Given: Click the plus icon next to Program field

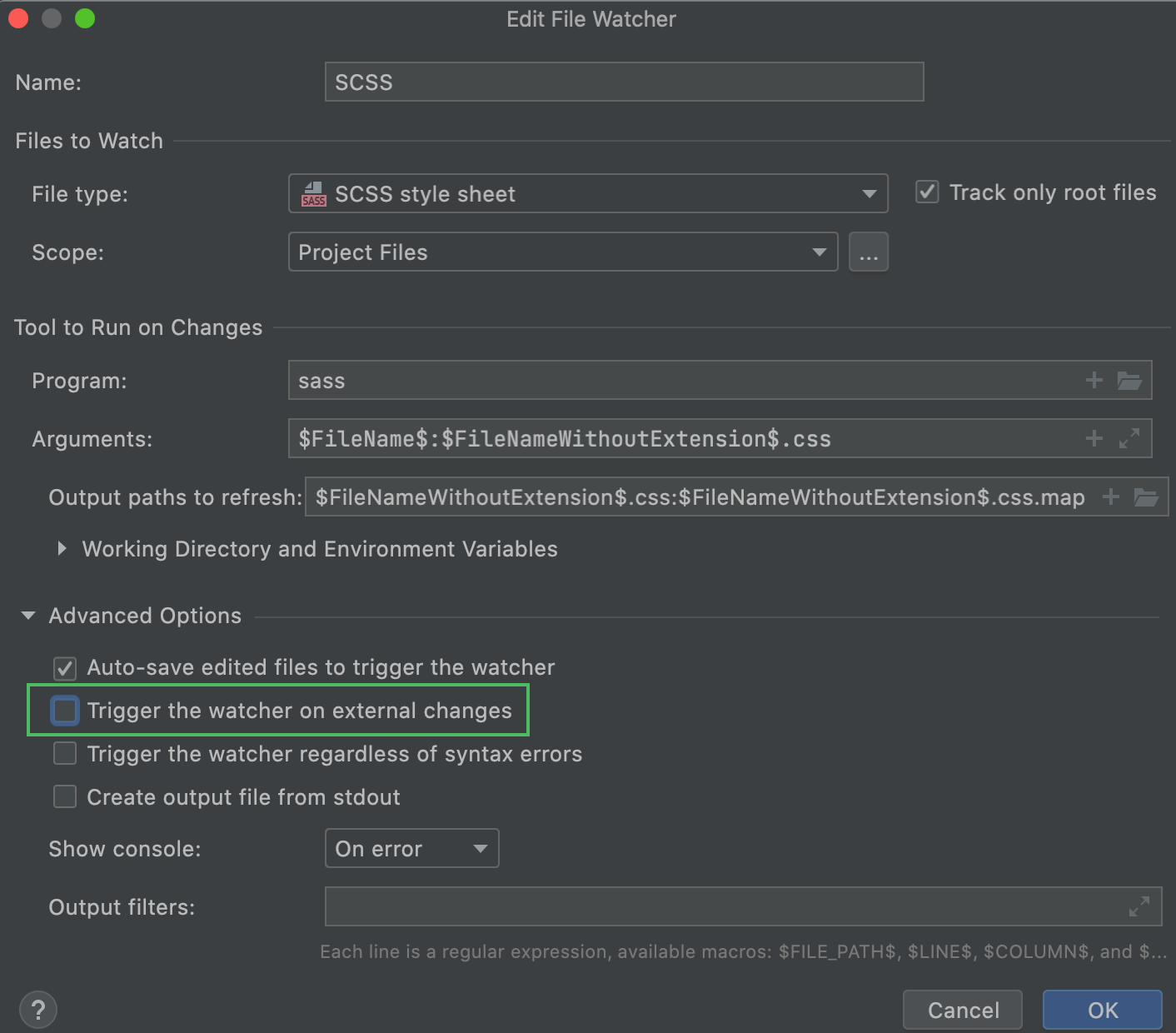Looking at the screenshot, I should tap(1094, 380).
